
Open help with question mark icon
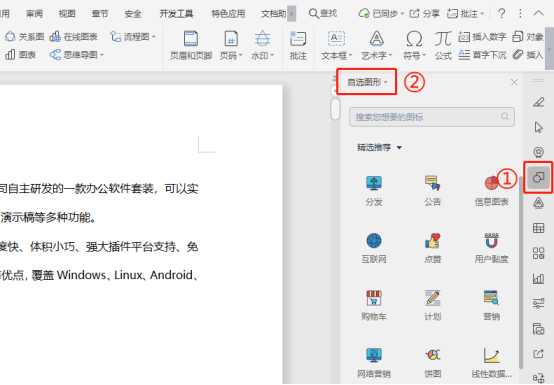click(x=501, y=13)
